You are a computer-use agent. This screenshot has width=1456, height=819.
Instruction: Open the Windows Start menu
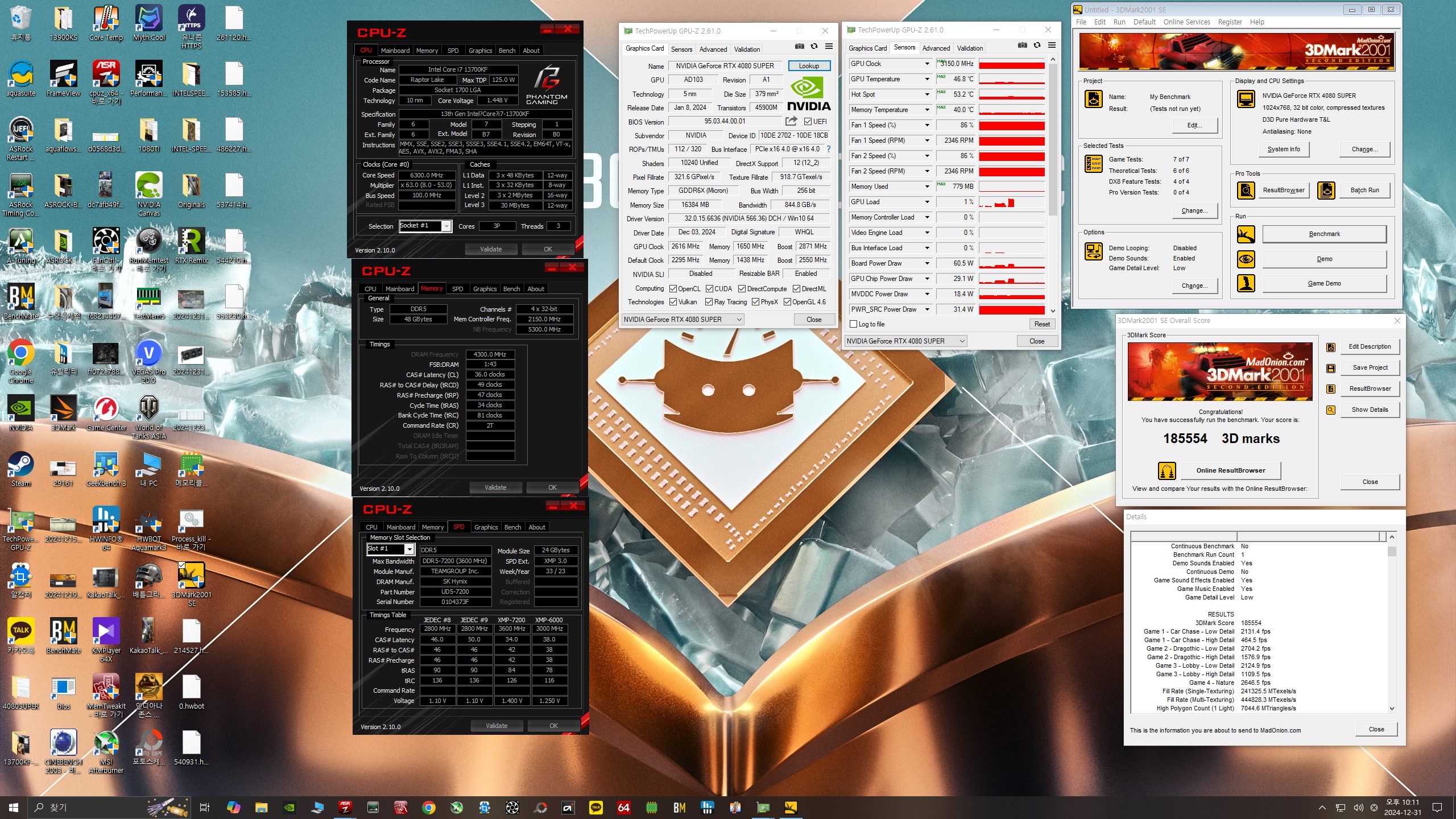point(14,807)
